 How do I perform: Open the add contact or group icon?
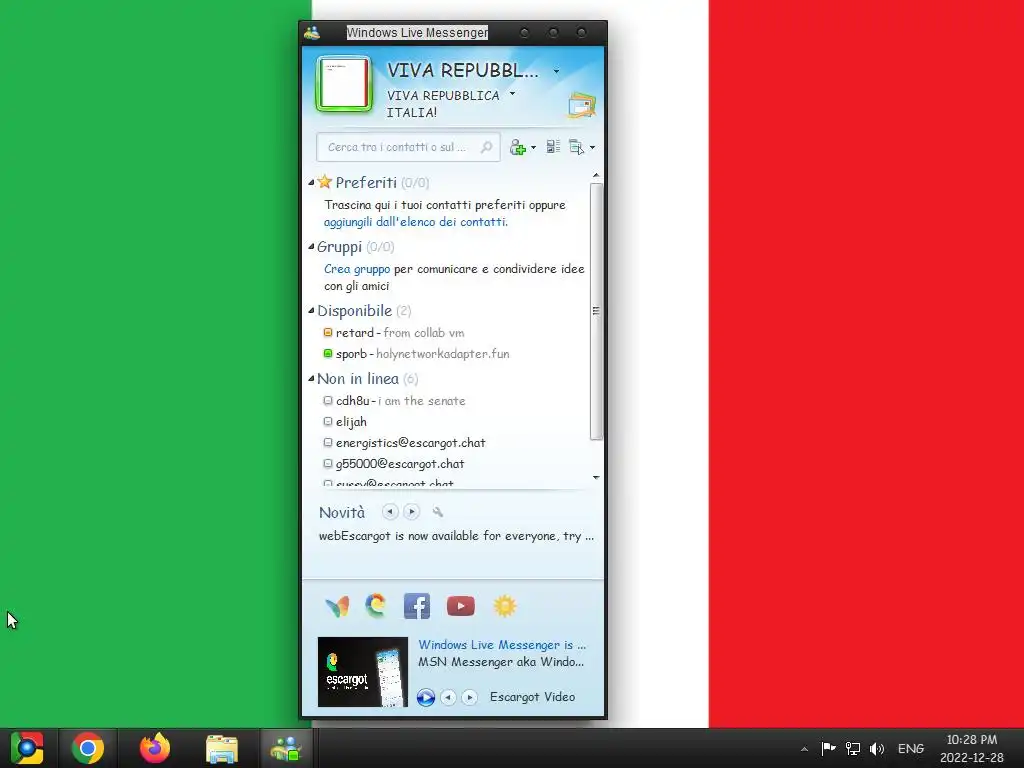[518, 147]
